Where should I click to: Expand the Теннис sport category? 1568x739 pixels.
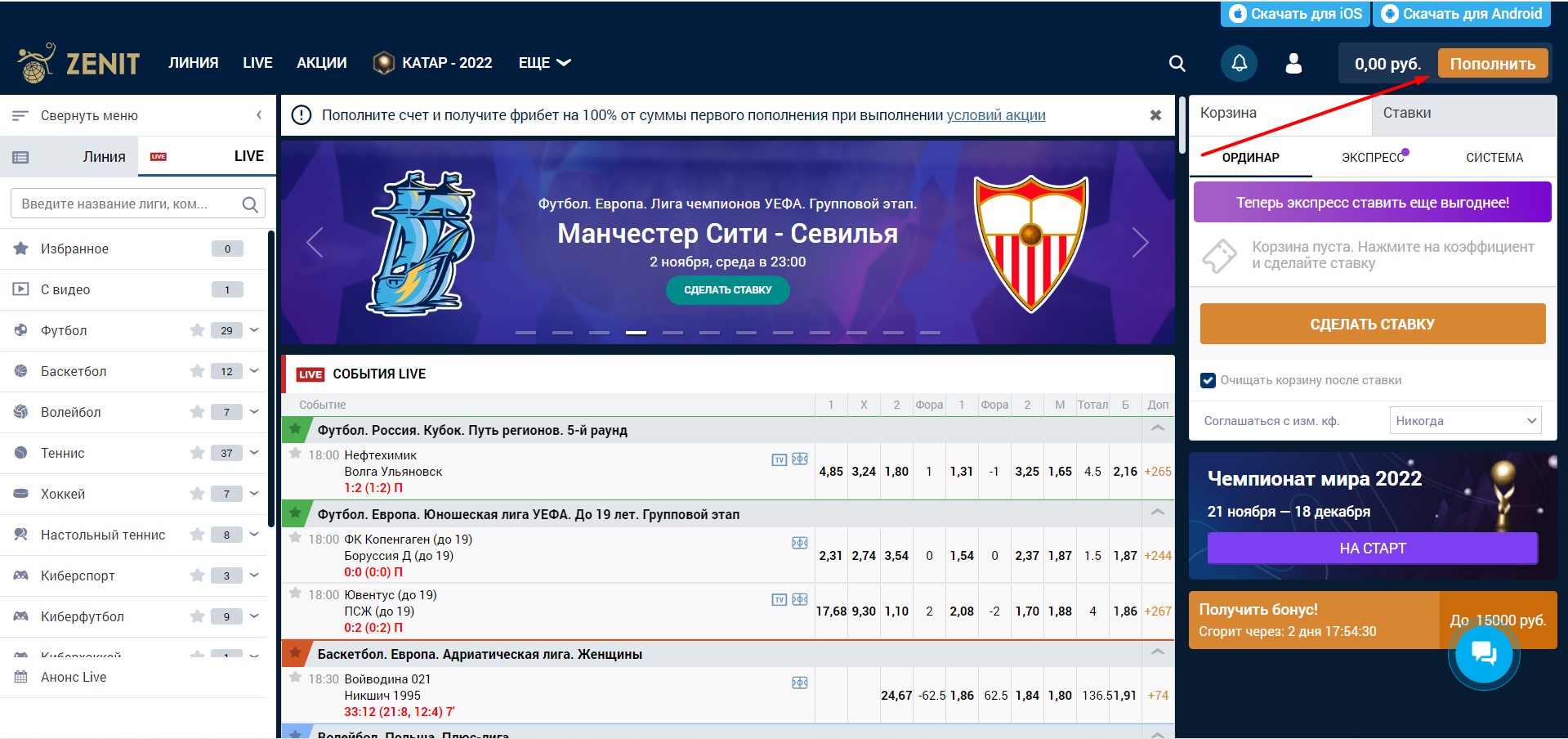[x=254, y=453]
